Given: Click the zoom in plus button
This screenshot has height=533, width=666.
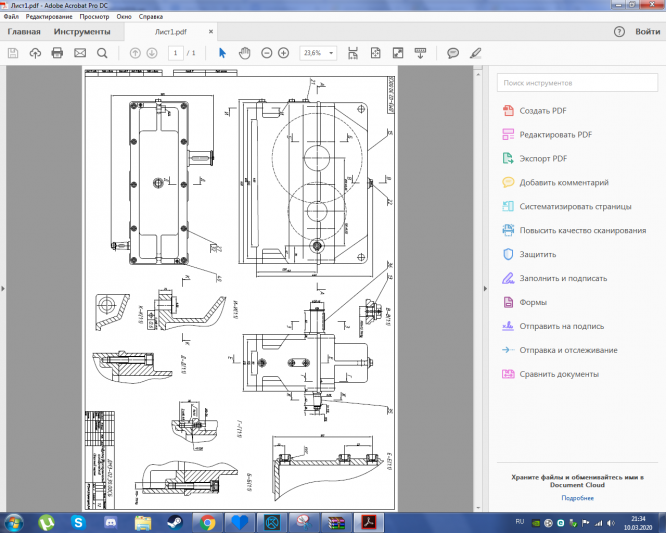Looking at the screenshot, I should (x=283, y=53).
